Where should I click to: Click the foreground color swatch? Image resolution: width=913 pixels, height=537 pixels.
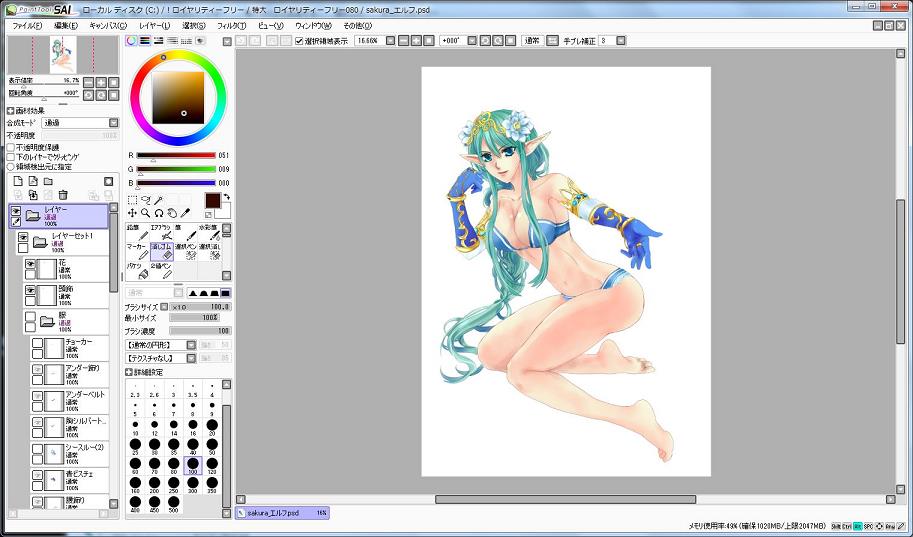(x=213, y=200)
